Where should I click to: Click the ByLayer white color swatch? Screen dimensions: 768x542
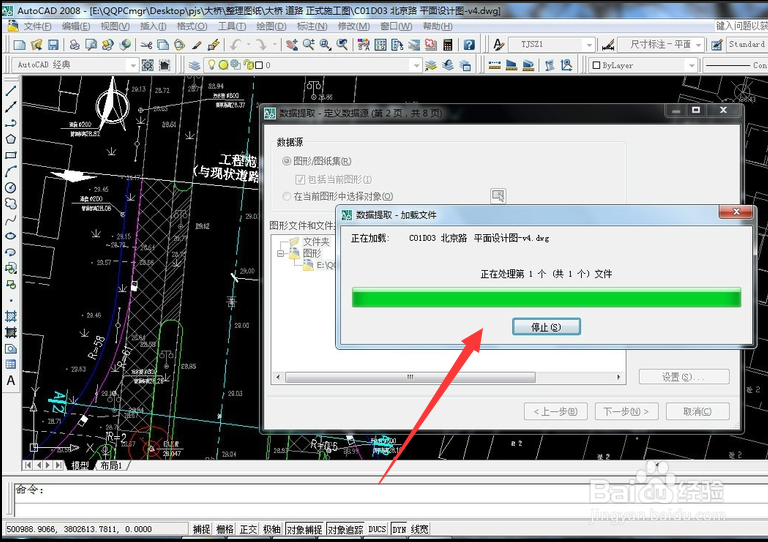point(596,65)
